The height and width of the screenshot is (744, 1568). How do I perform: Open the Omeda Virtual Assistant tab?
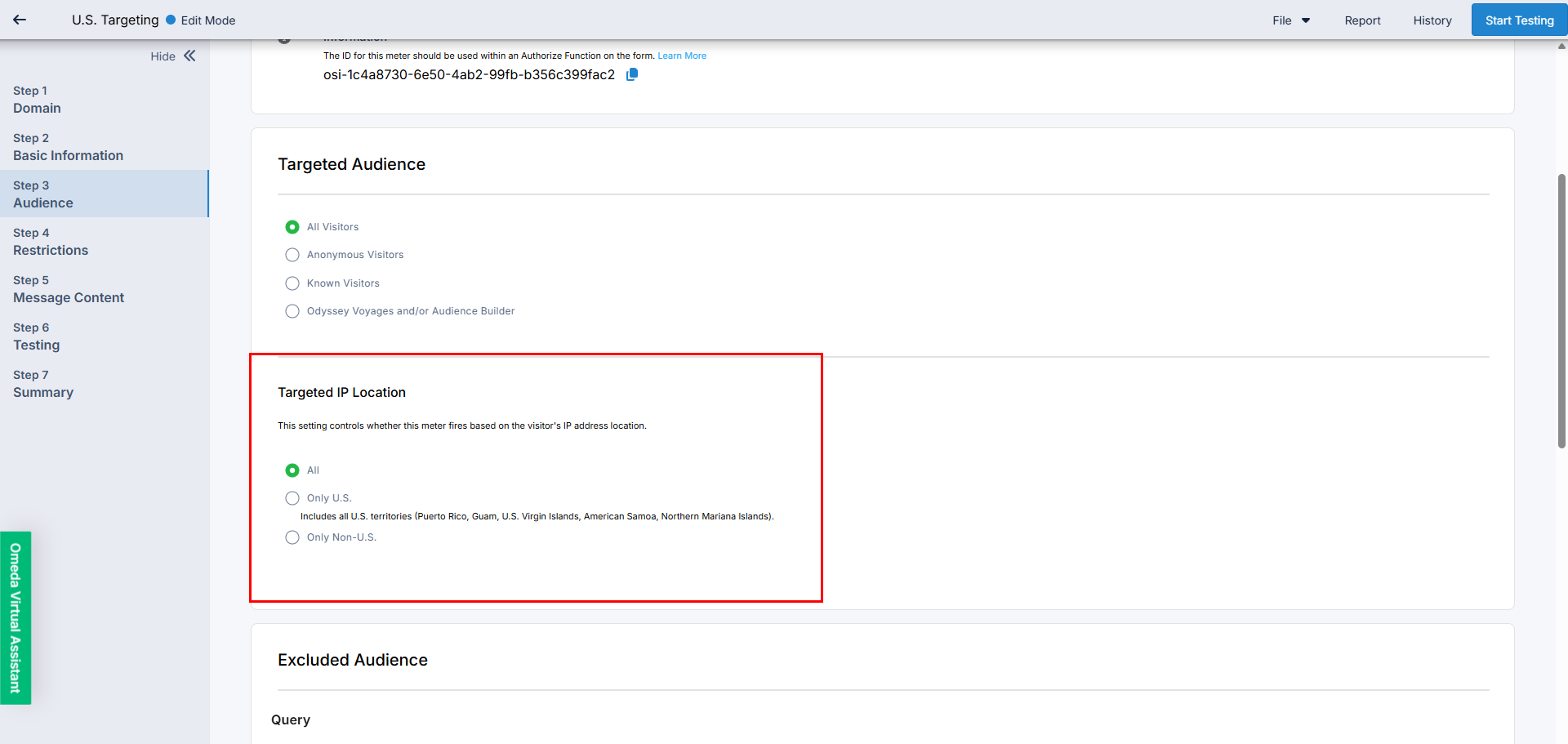click(16, 617)
